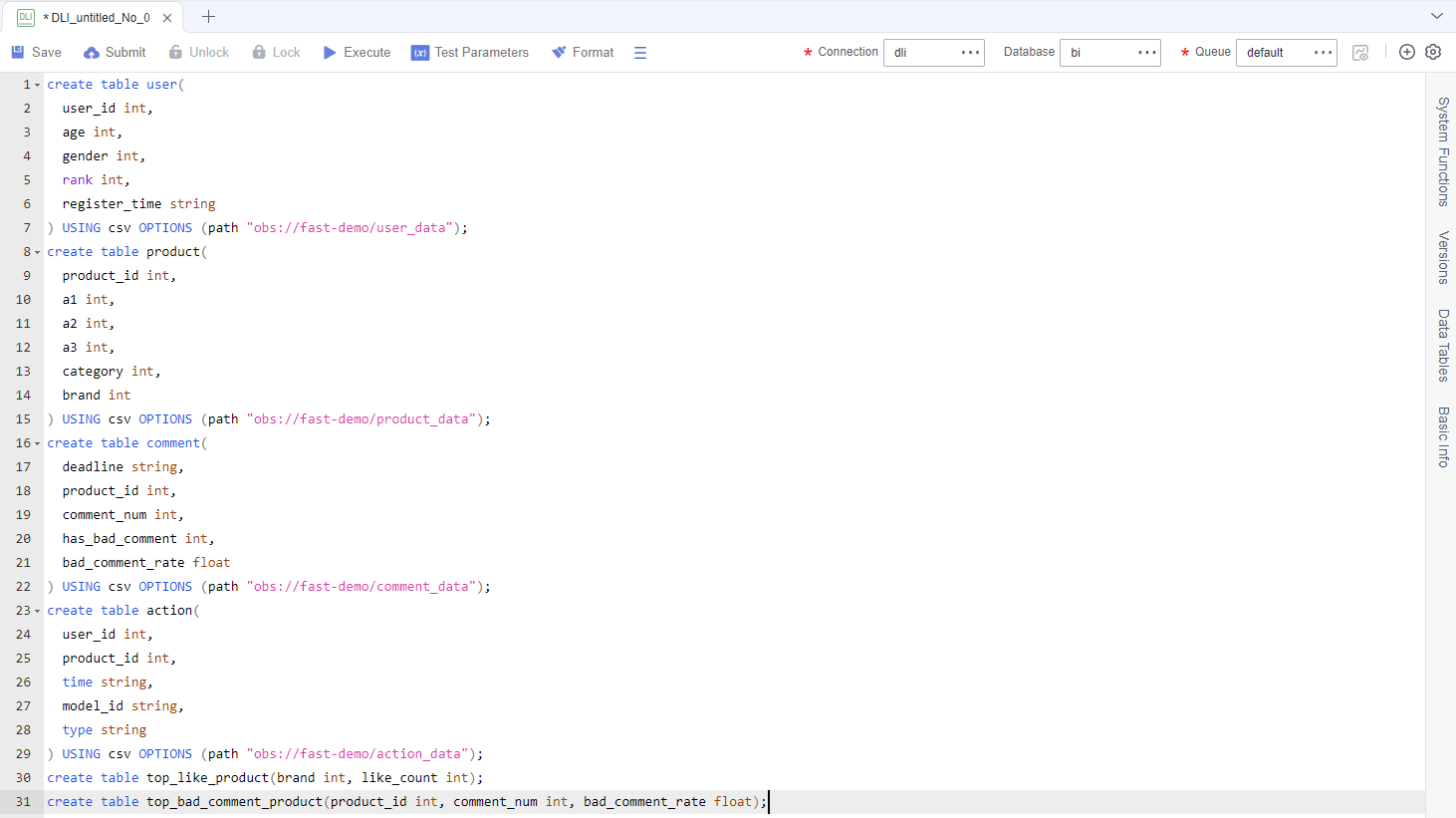Collapse the create table product block at line 8
Screen dimensions: 1456x818
38,252
